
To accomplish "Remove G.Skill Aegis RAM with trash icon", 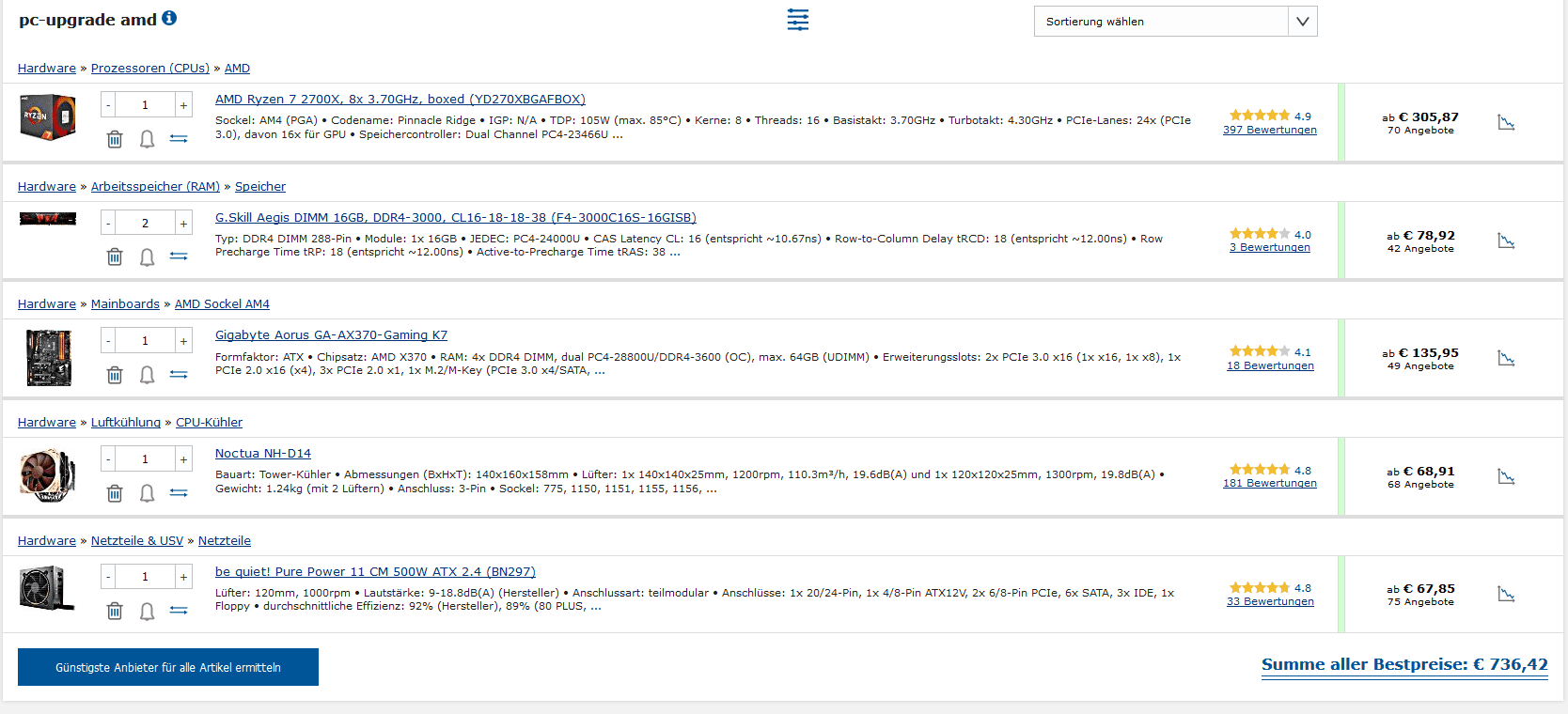I will [x=115, y=256].
